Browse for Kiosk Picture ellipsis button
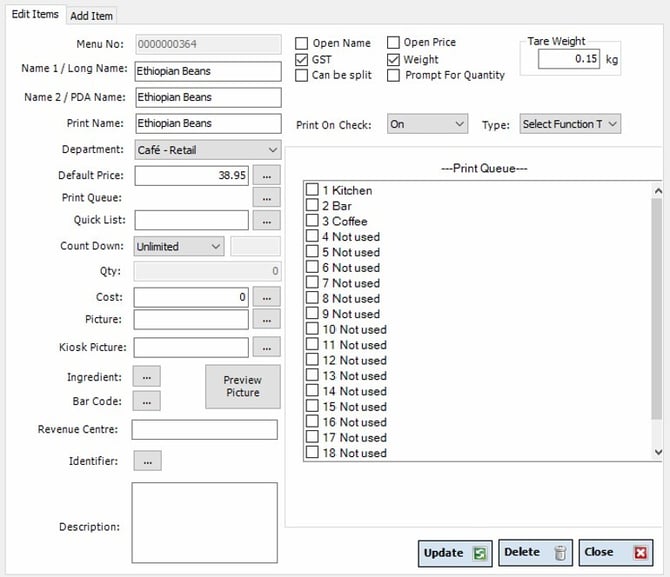Image resolution: width=670 pixels, height=577 pixels. tap(267, 347)
